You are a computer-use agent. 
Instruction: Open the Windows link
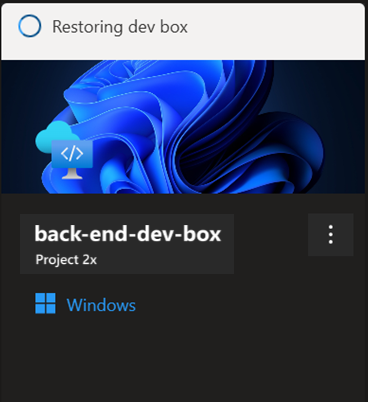(x=101, y=305)
